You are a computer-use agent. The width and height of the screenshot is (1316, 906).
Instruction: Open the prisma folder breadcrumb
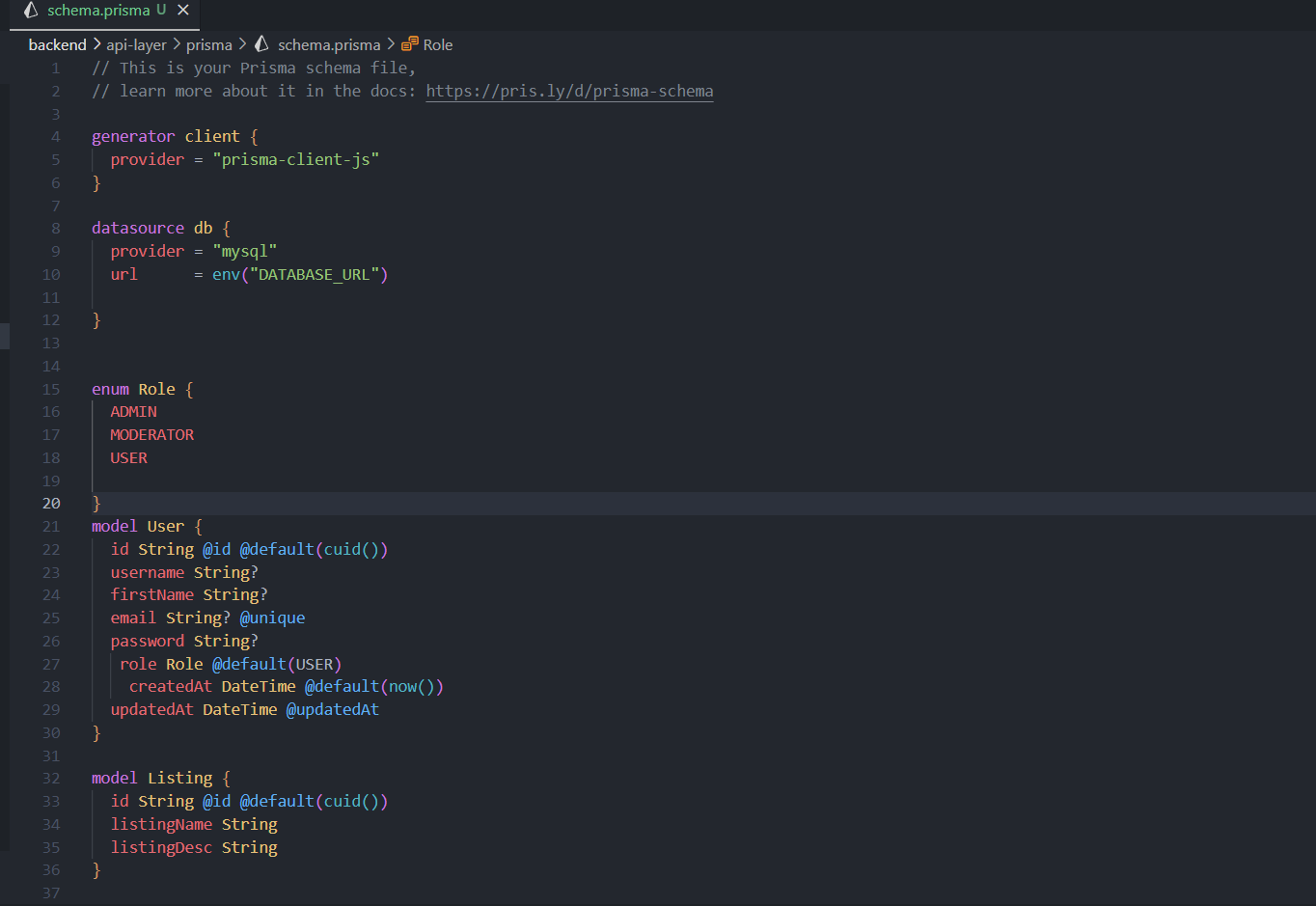pyautogui.click(x=209, y=45)
